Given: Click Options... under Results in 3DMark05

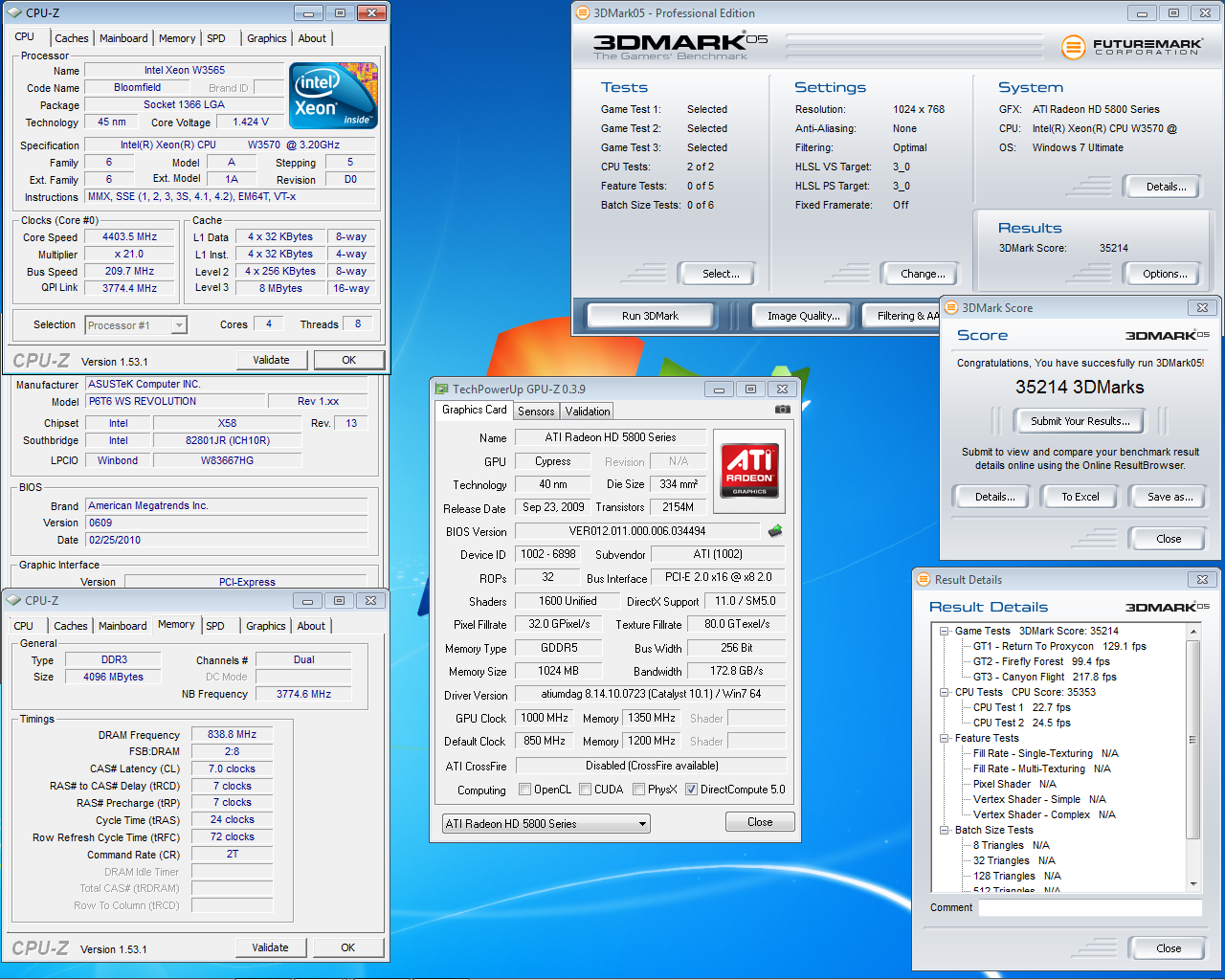Looking at the screenshot, I should (1164, 274).
